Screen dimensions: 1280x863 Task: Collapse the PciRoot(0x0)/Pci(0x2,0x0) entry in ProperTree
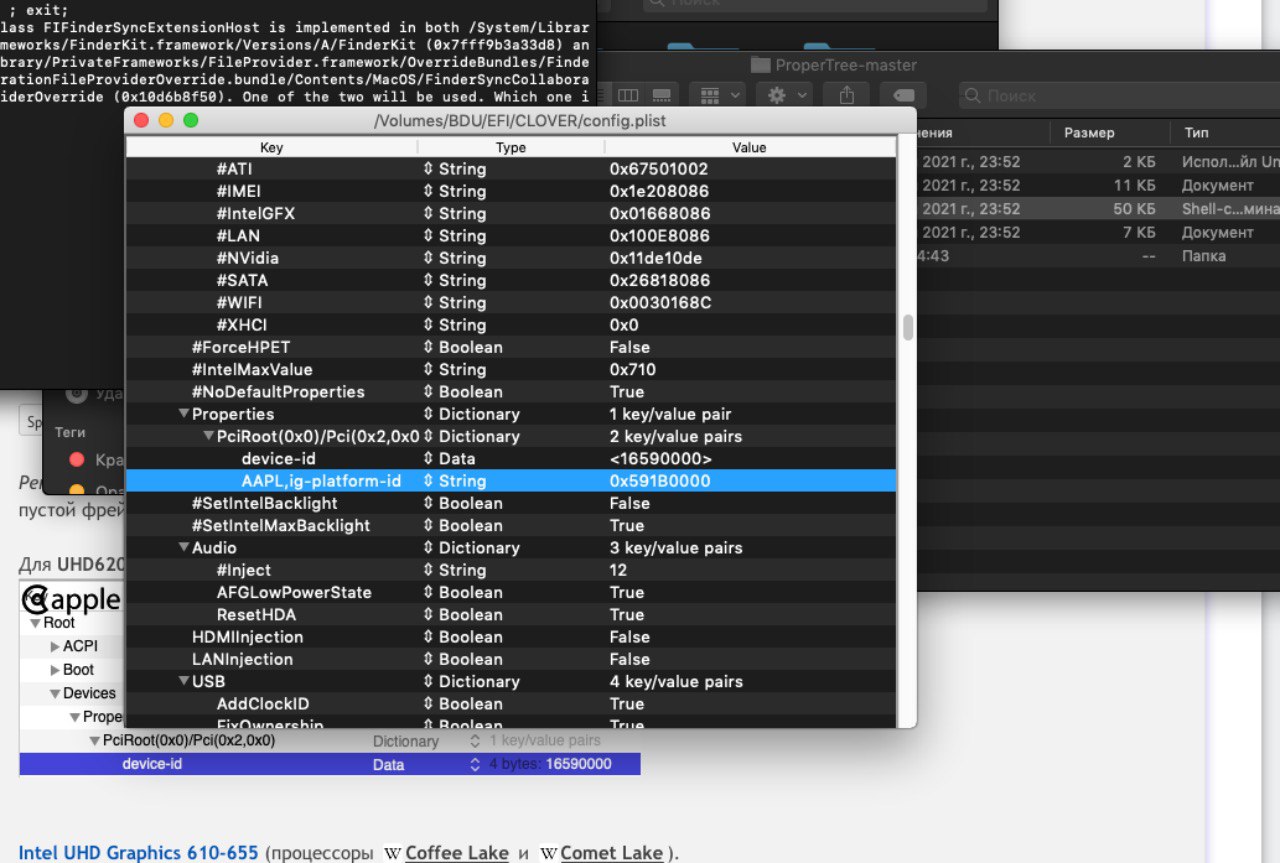click(x=208, y=436)
